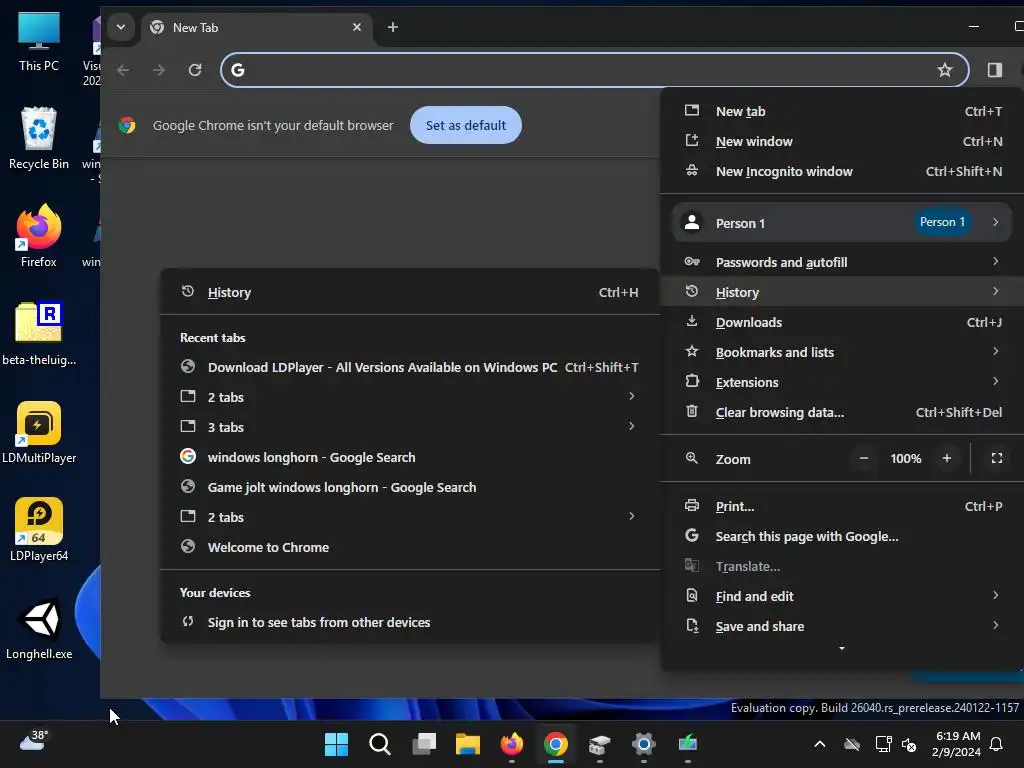Open the side panel icon

tap(994, 70)
